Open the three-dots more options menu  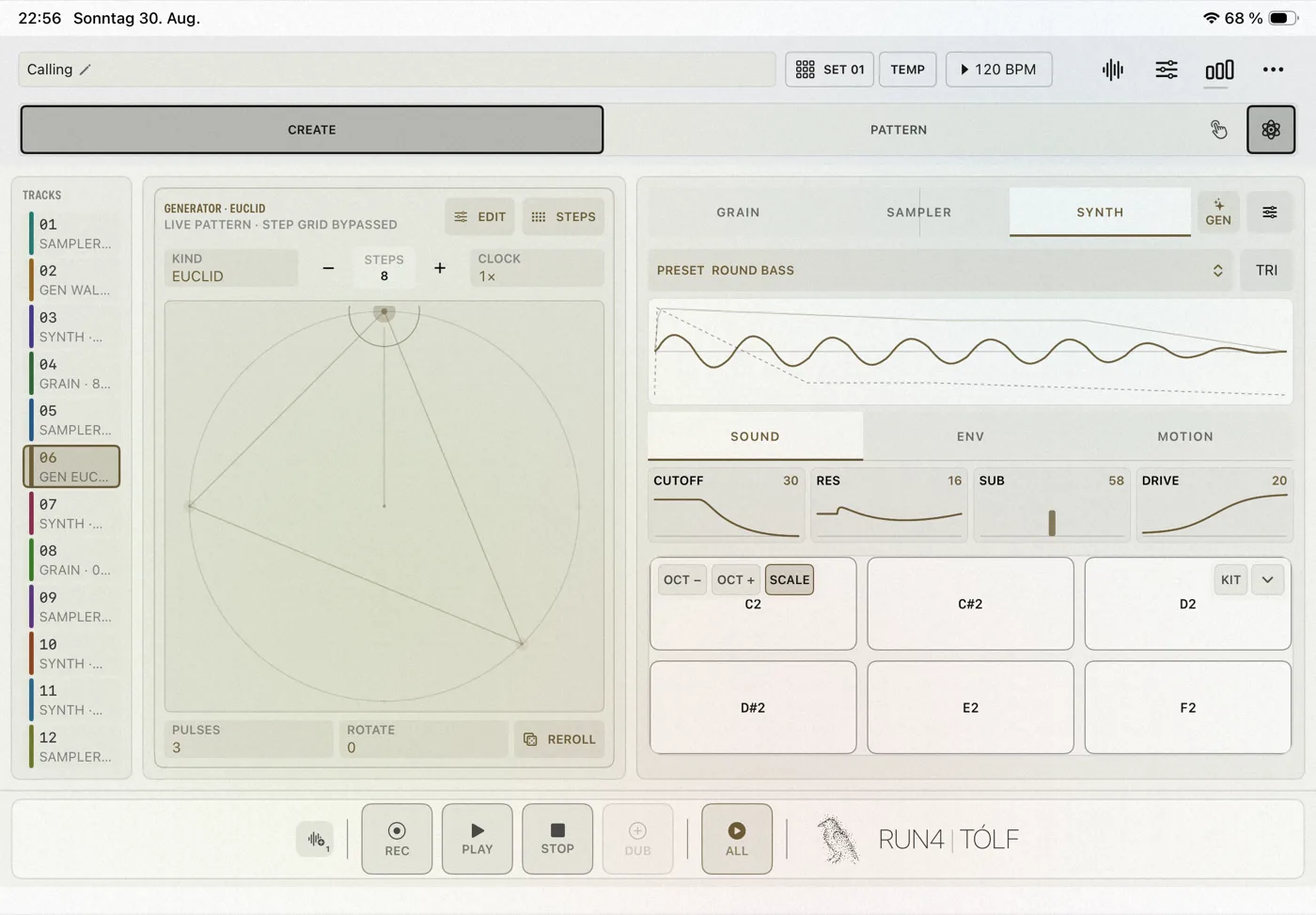pyautogui.click(x=1273, y=70)
